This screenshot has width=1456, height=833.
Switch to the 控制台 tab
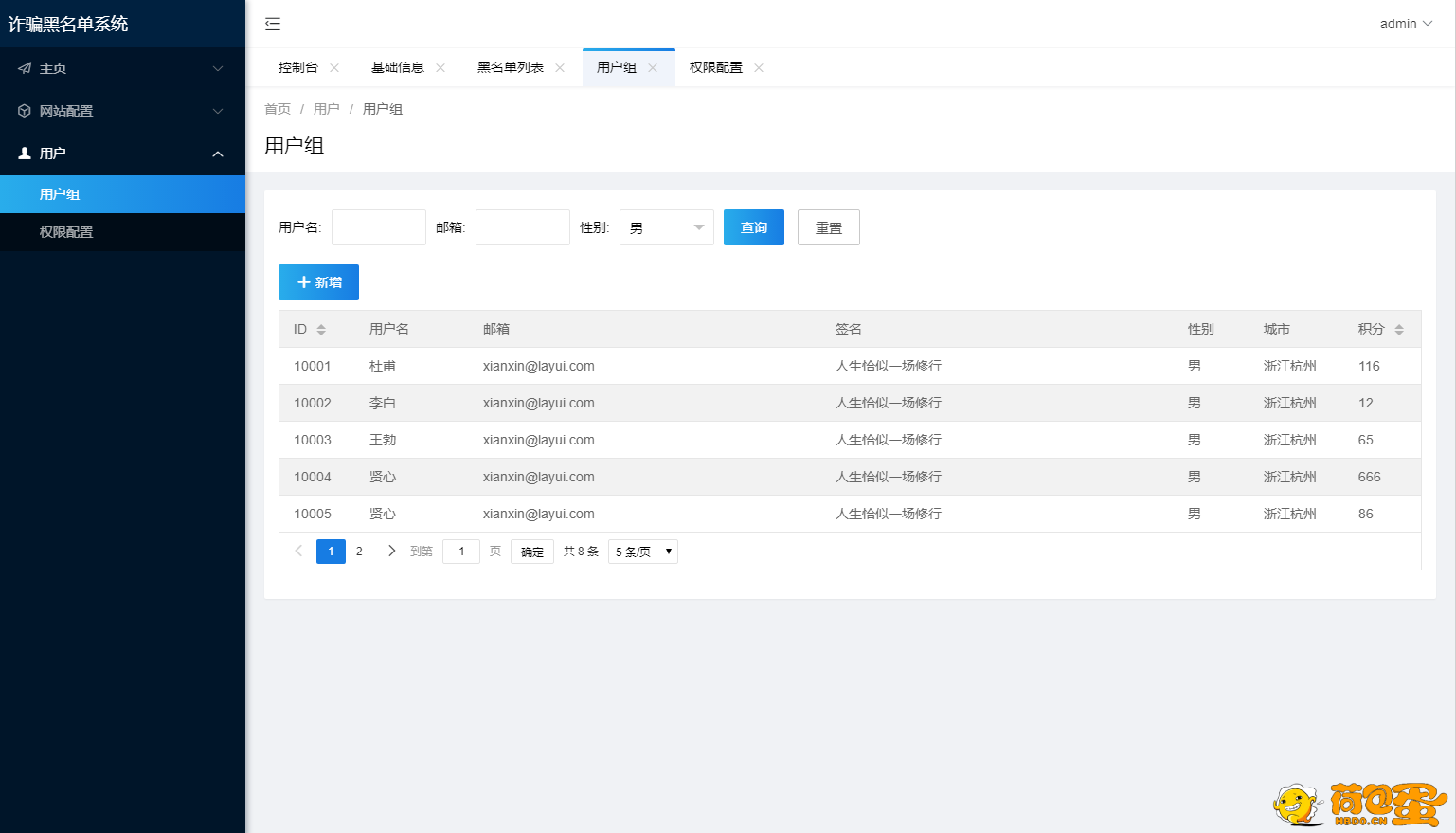pyautogui.click(x=298, y=67)
